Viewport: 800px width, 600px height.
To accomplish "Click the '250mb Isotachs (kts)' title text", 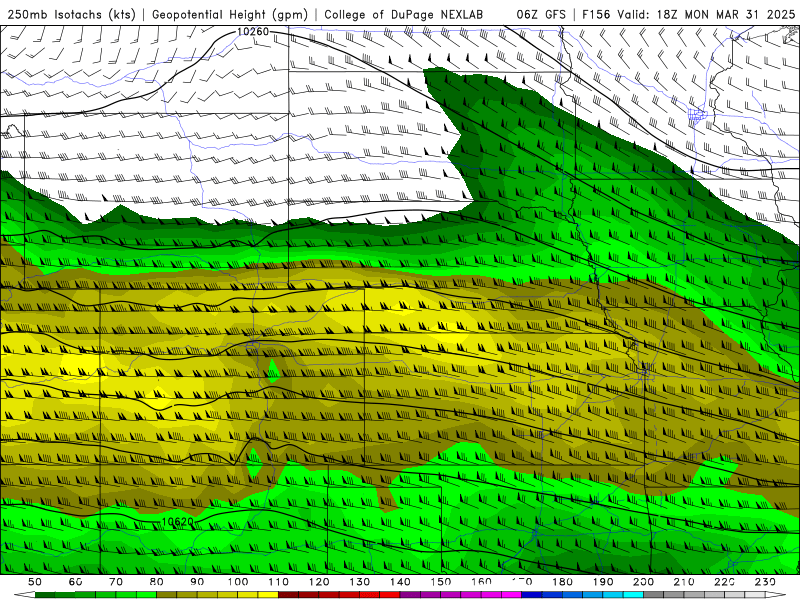I will [71, 14].
